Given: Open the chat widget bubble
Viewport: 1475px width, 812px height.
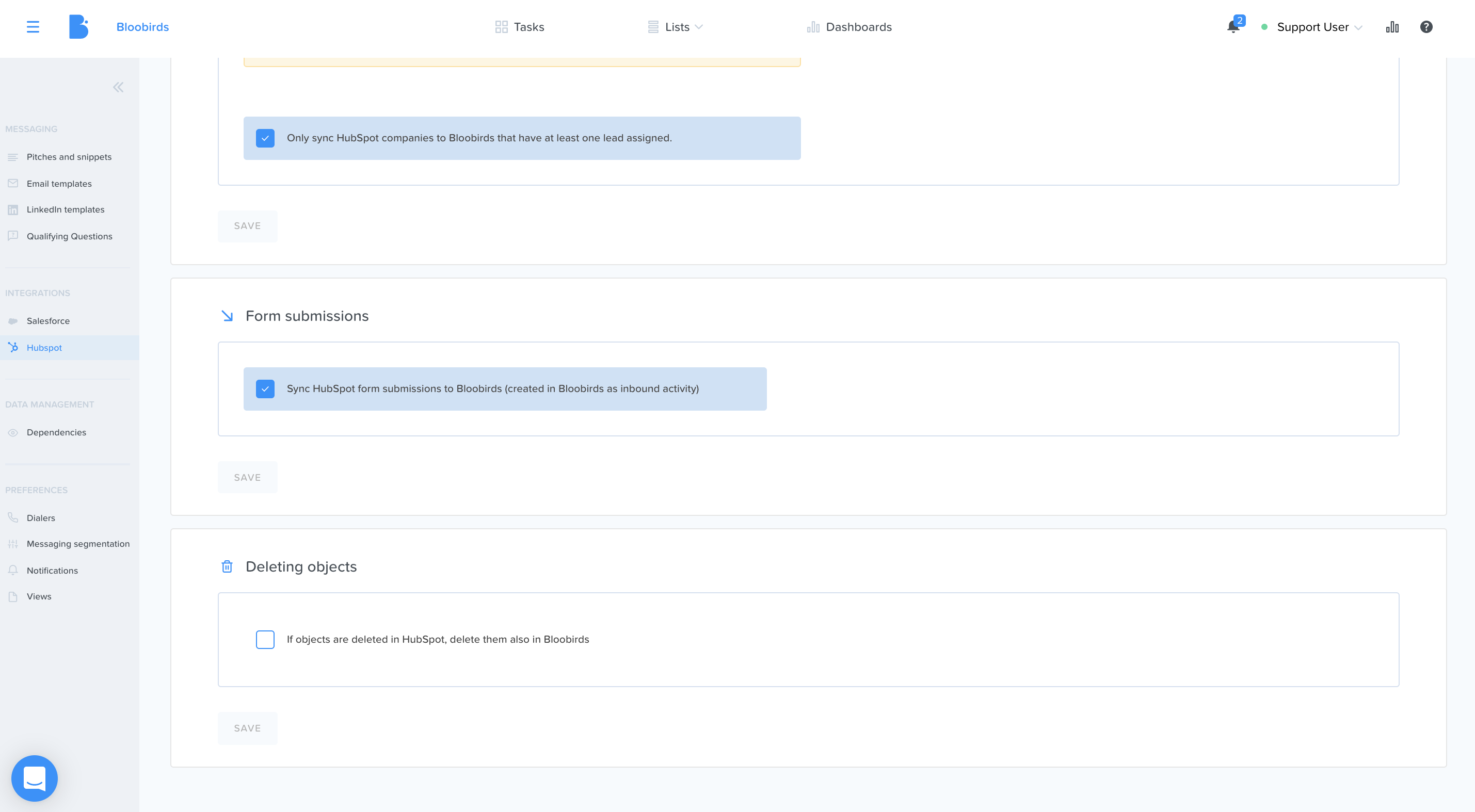Looking at the screenshot, I should tap(35, 778).
